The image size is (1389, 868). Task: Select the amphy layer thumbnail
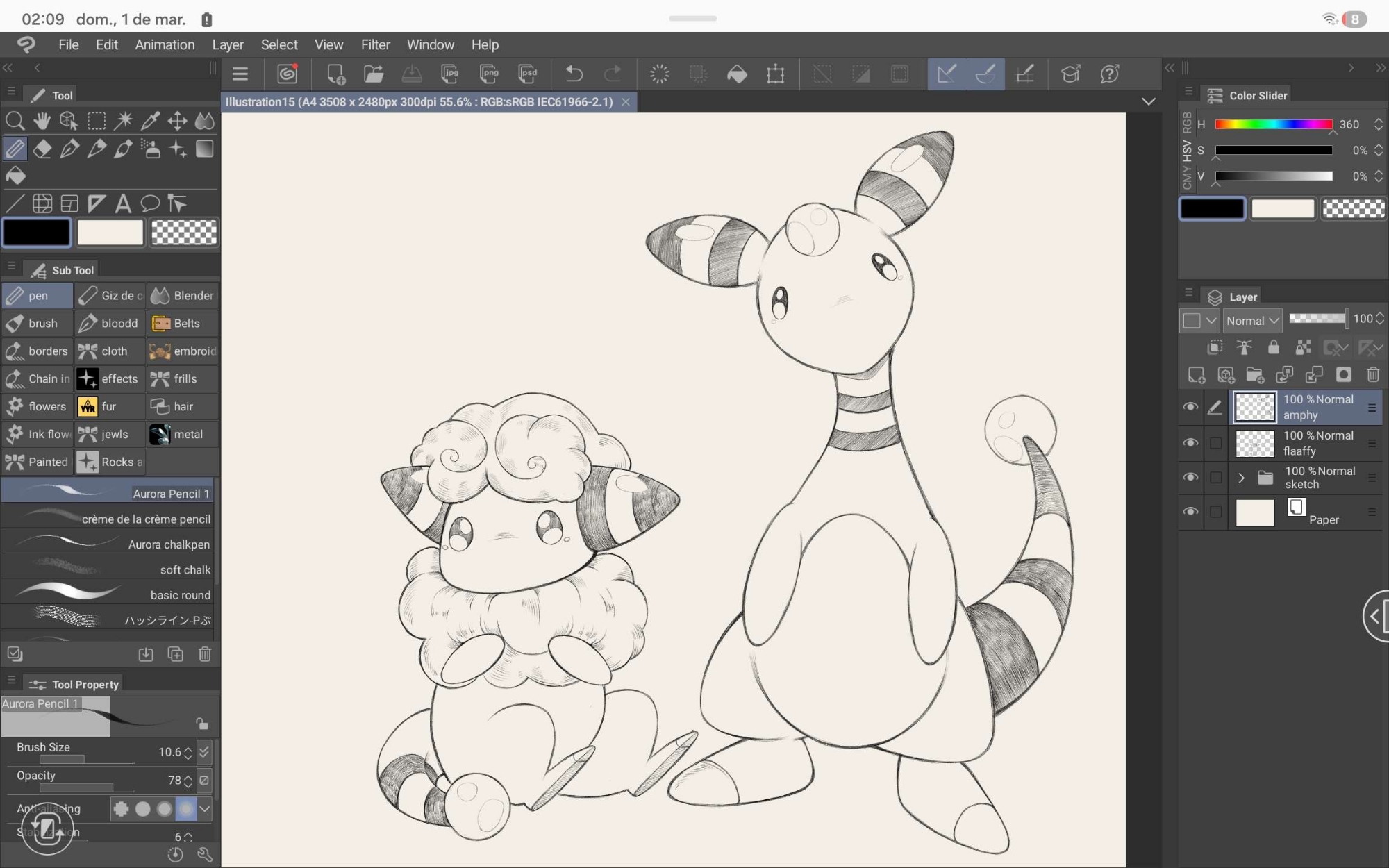1254,408
